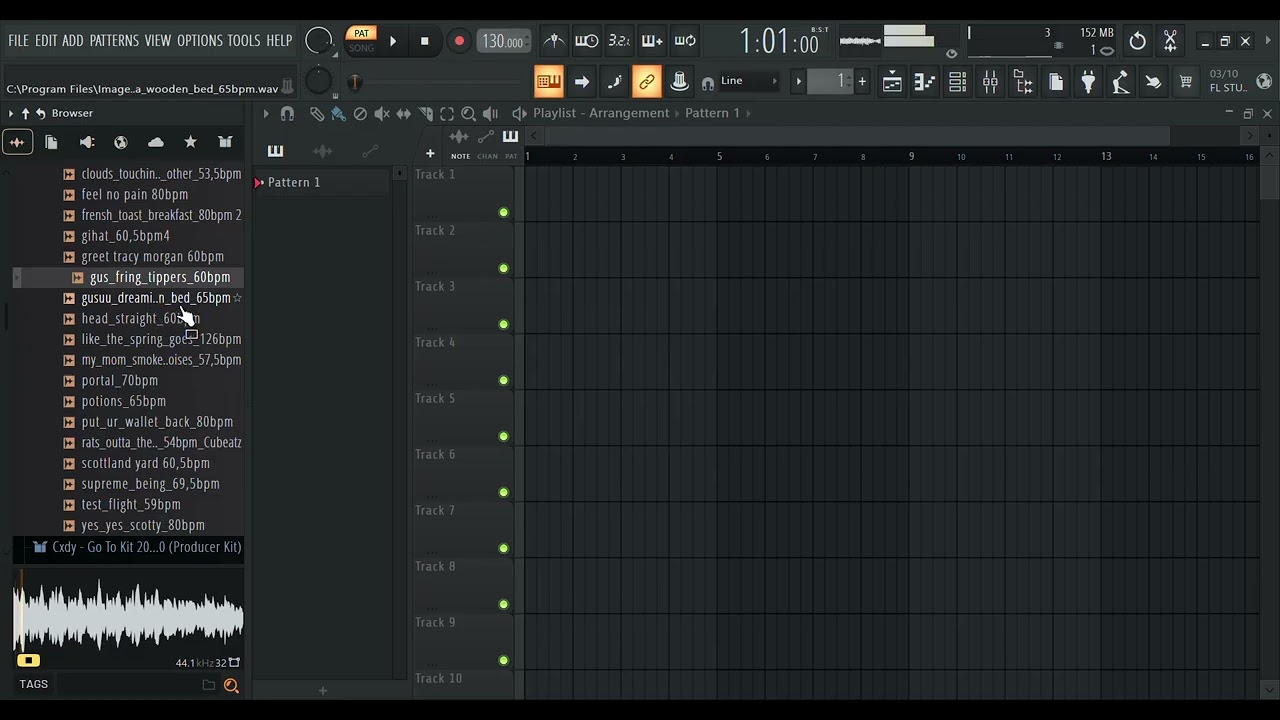
Task: Mute Track 5 with its green light
Action: (503, 436)
